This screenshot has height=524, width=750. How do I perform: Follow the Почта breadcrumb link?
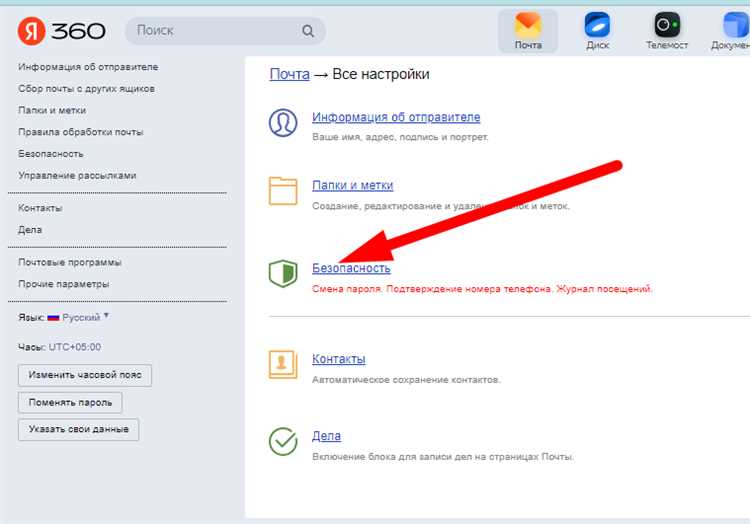tap(289, 74)
